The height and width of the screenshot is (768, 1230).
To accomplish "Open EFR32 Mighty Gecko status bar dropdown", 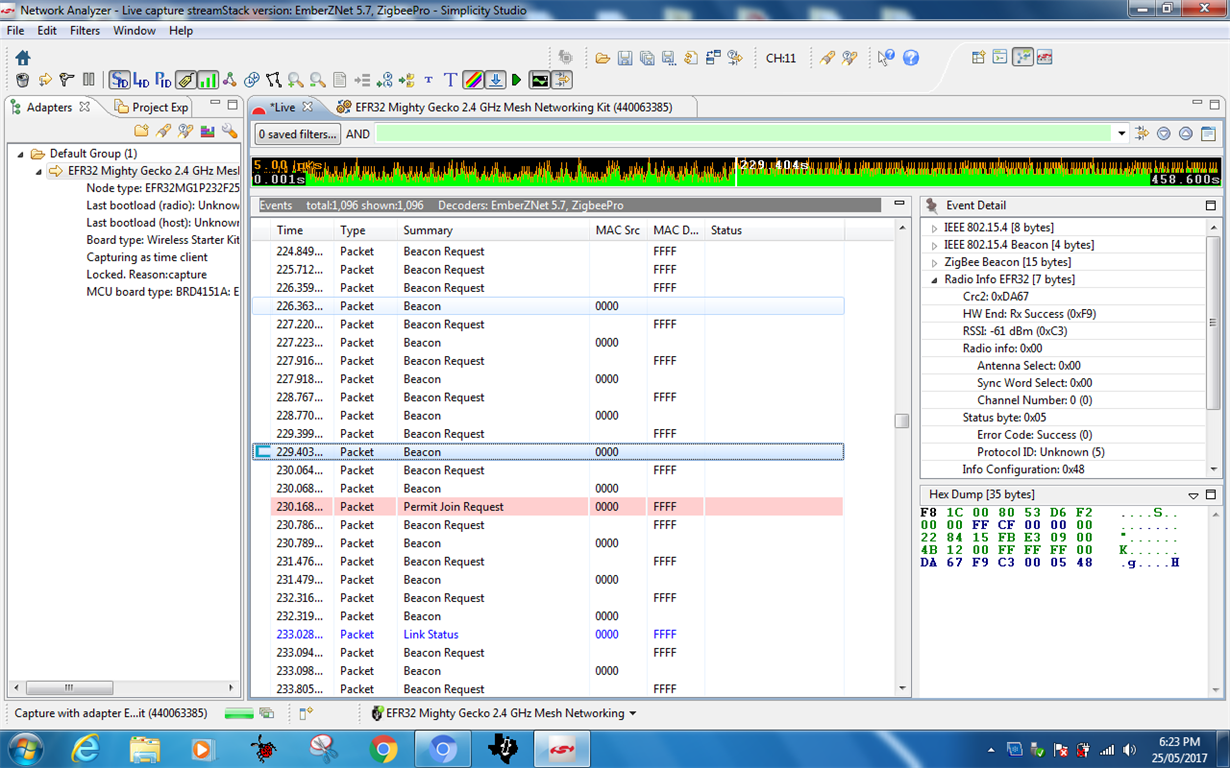I will pos(633,714).
